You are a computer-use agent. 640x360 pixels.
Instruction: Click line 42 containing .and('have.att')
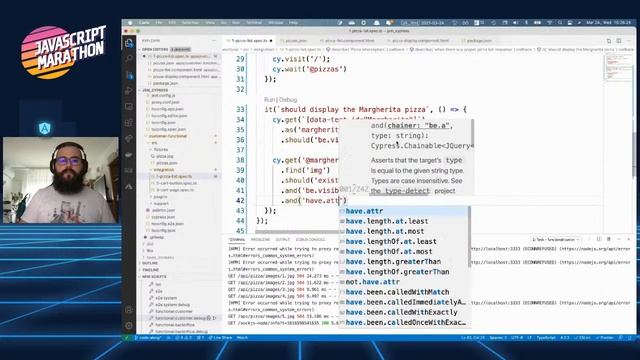314,201
